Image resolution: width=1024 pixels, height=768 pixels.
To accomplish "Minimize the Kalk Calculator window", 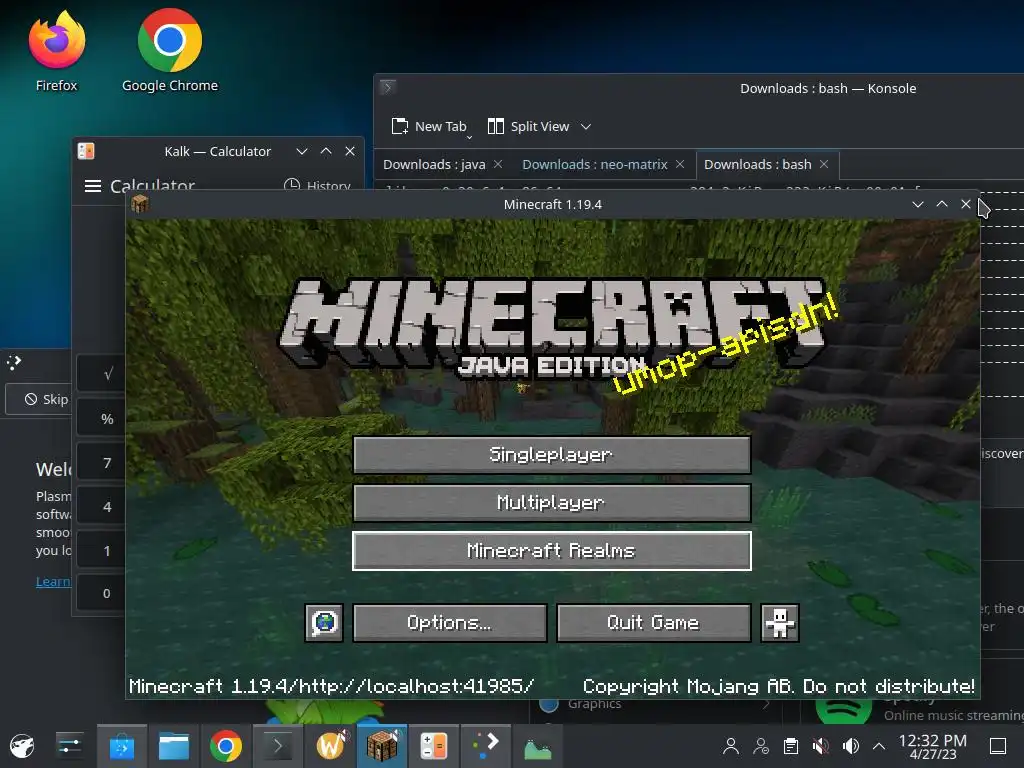I will tap(302, 151).
